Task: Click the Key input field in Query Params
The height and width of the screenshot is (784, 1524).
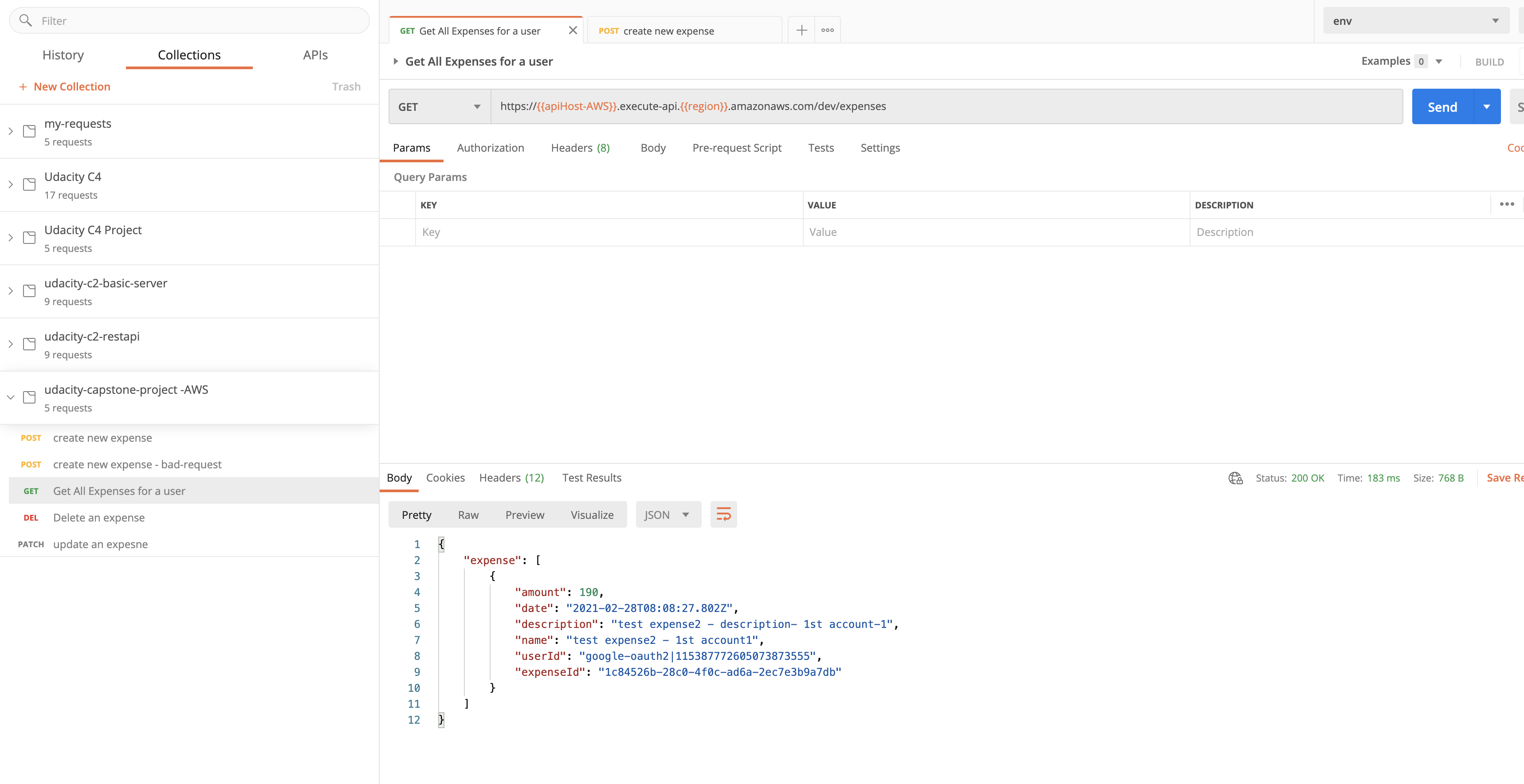Action: 608,232
